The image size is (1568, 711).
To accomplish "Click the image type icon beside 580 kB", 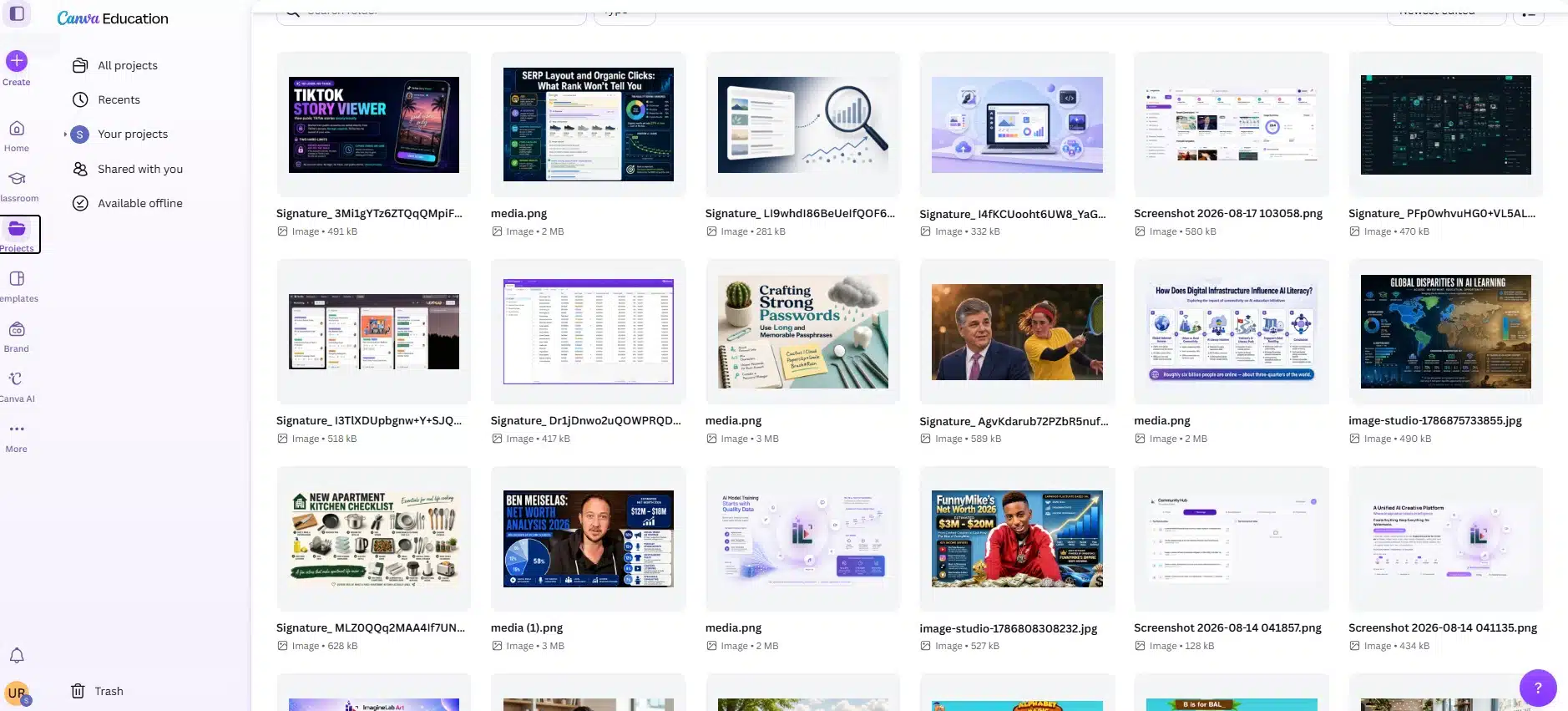I will click(x=1140, y=231).
